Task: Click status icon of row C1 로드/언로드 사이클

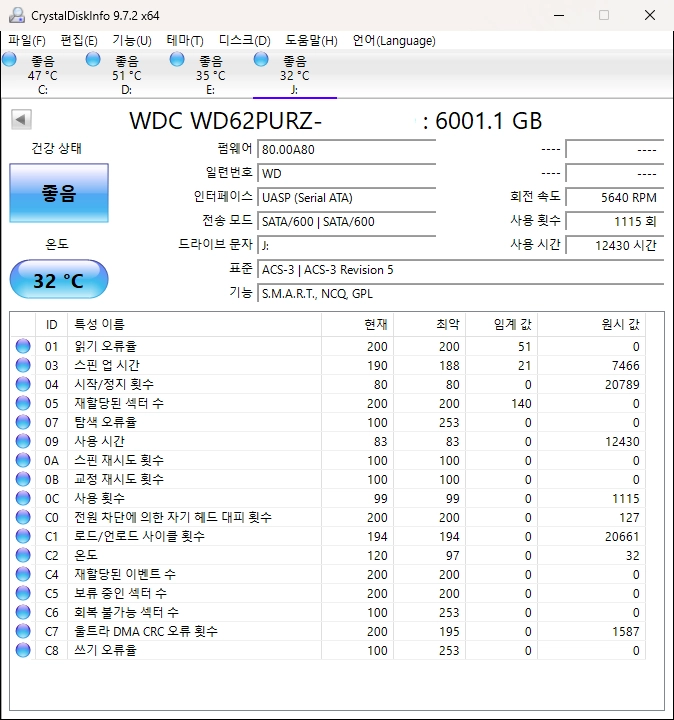Action: [x=23, y=536]
